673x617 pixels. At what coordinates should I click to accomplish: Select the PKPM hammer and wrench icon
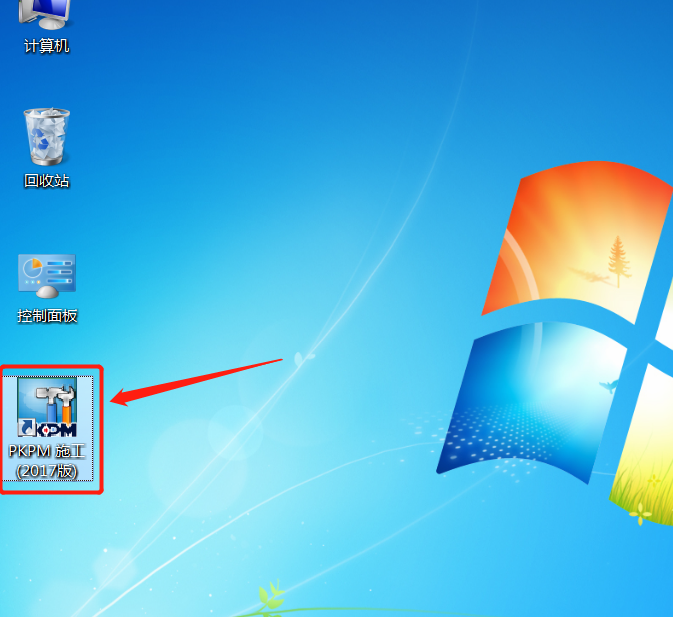(x=47, y=407)
